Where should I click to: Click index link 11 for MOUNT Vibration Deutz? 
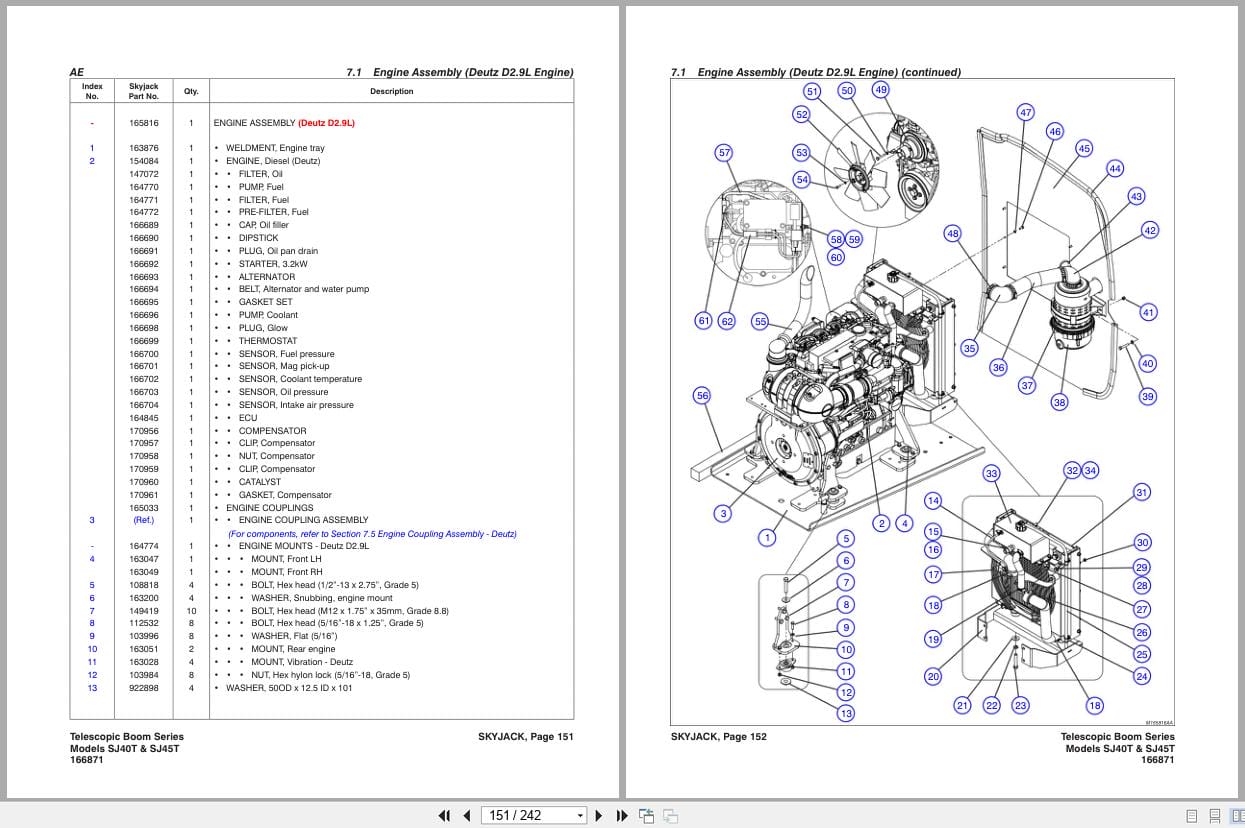(x=92, y=661)
